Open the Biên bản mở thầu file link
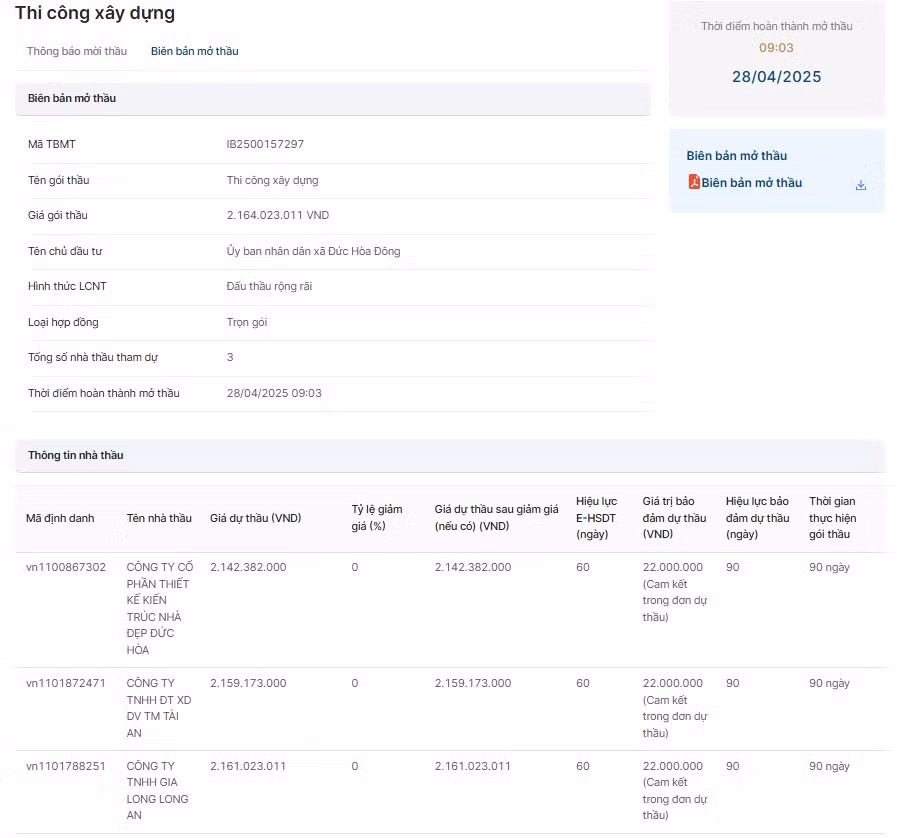This screenshot has width=898, height=838. click(751, 183)
